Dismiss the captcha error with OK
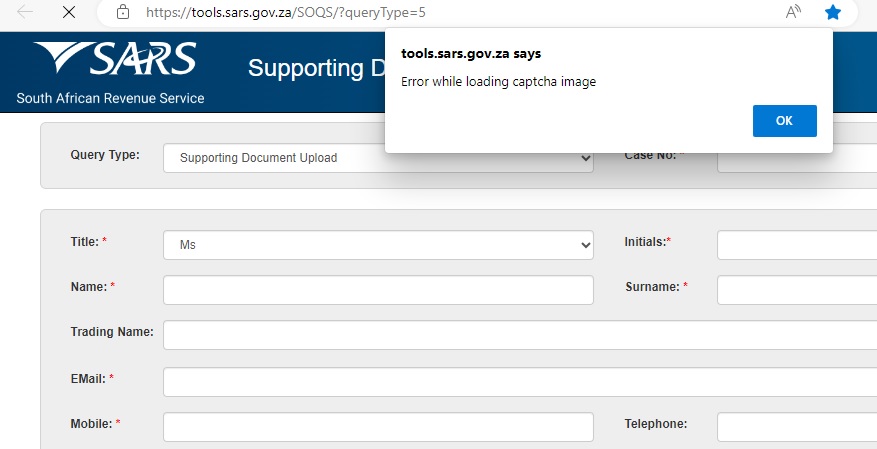The height and width of the screenshot is (449, 877). pos(785,121)
